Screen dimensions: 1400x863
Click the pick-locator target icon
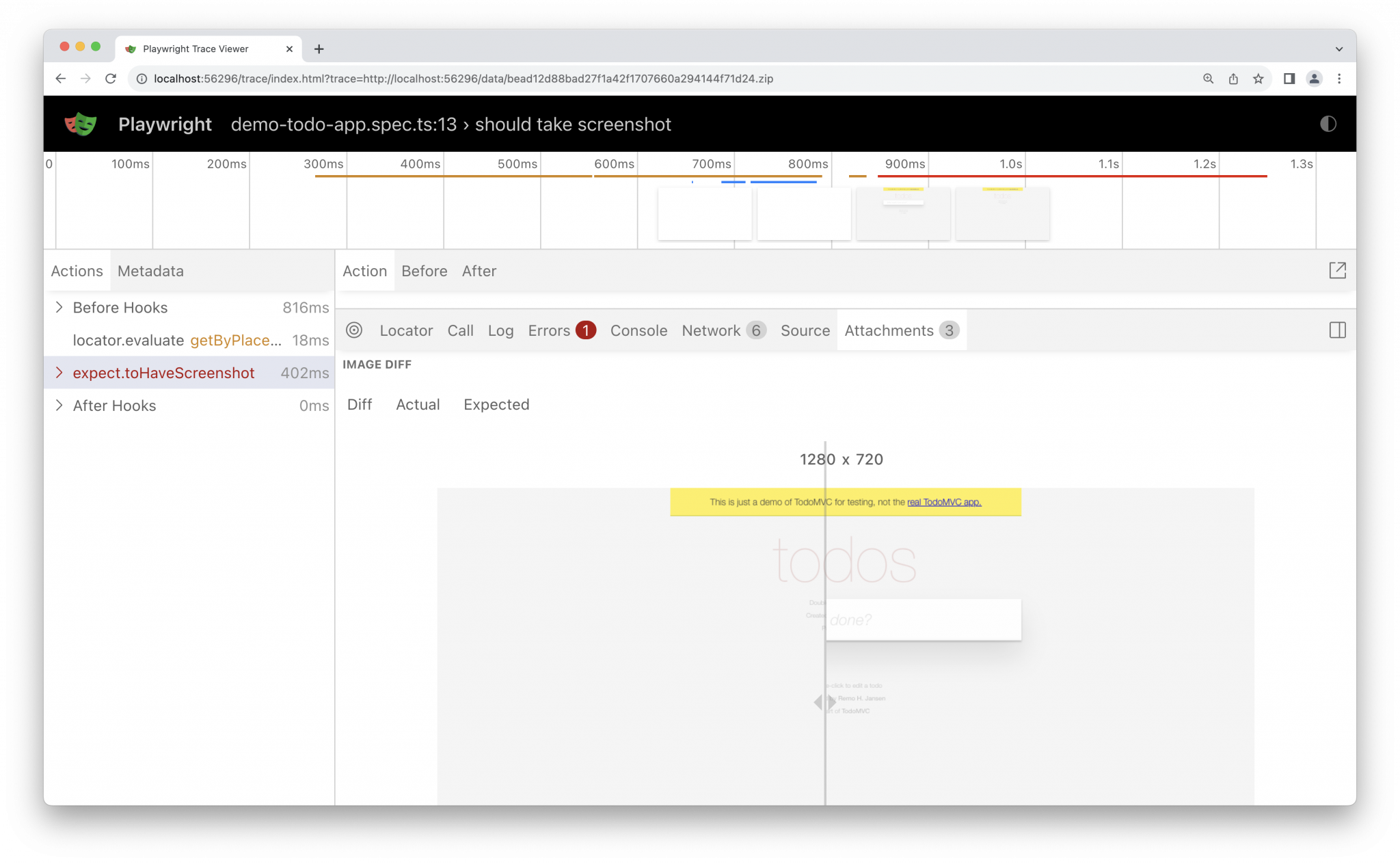(354, 330)
